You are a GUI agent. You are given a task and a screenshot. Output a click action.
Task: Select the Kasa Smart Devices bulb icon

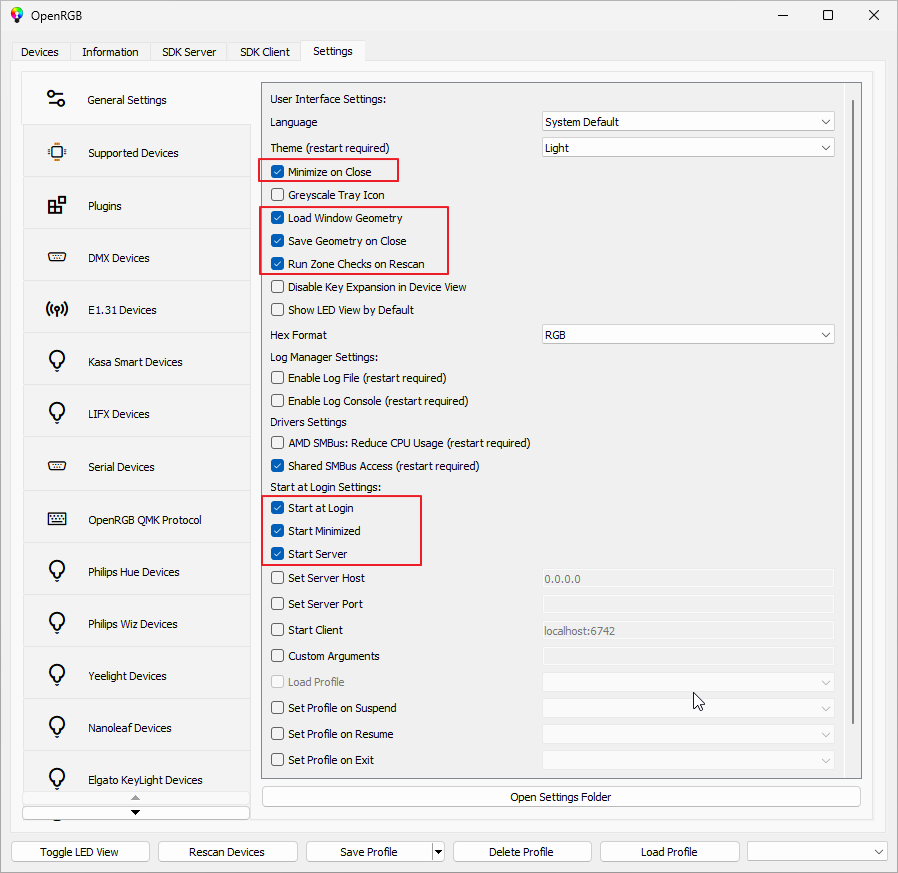point(55,360)
